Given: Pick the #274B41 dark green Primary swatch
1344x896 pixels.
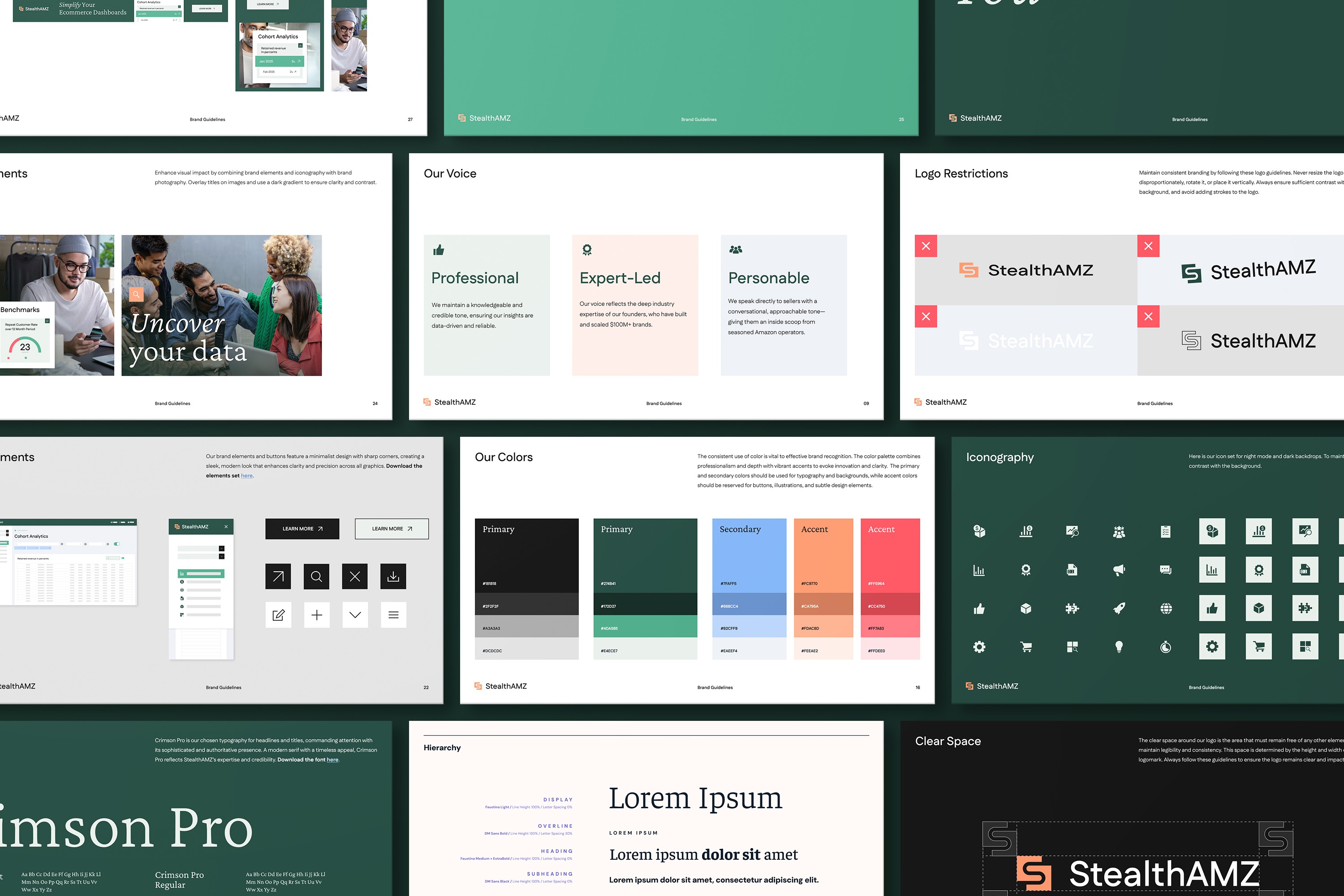Looking at the screenshot, I should [645, 556].
